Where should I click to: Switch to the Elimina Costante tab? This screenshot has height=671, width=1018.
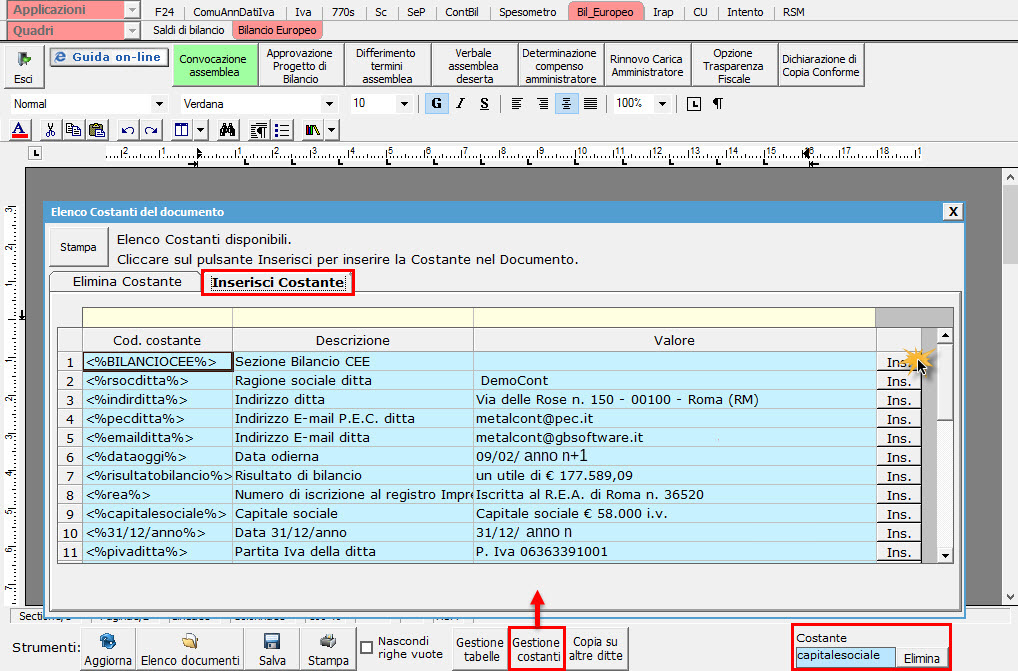127,282
